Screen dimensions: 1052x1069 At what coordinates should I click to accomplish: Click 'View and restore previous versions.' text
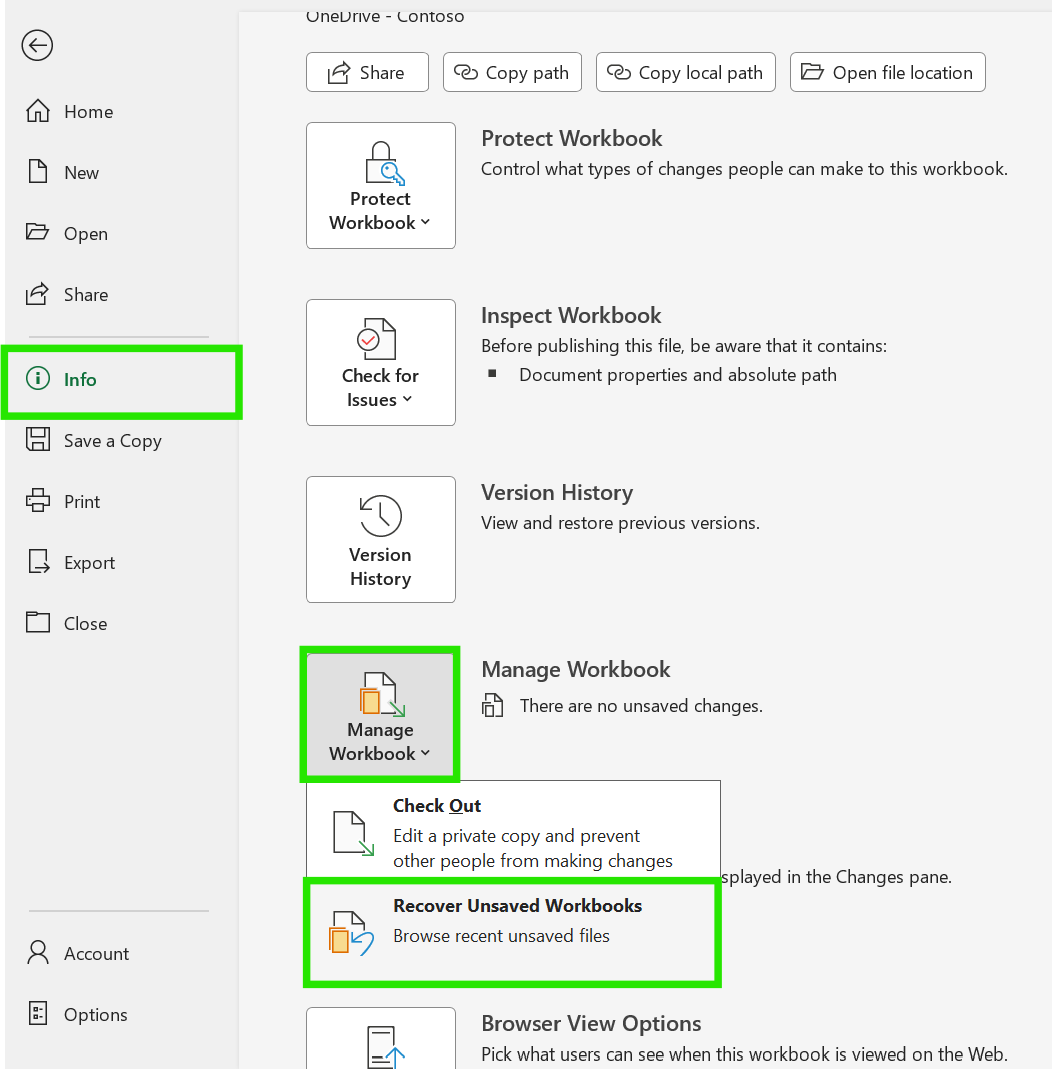[620, 523]
